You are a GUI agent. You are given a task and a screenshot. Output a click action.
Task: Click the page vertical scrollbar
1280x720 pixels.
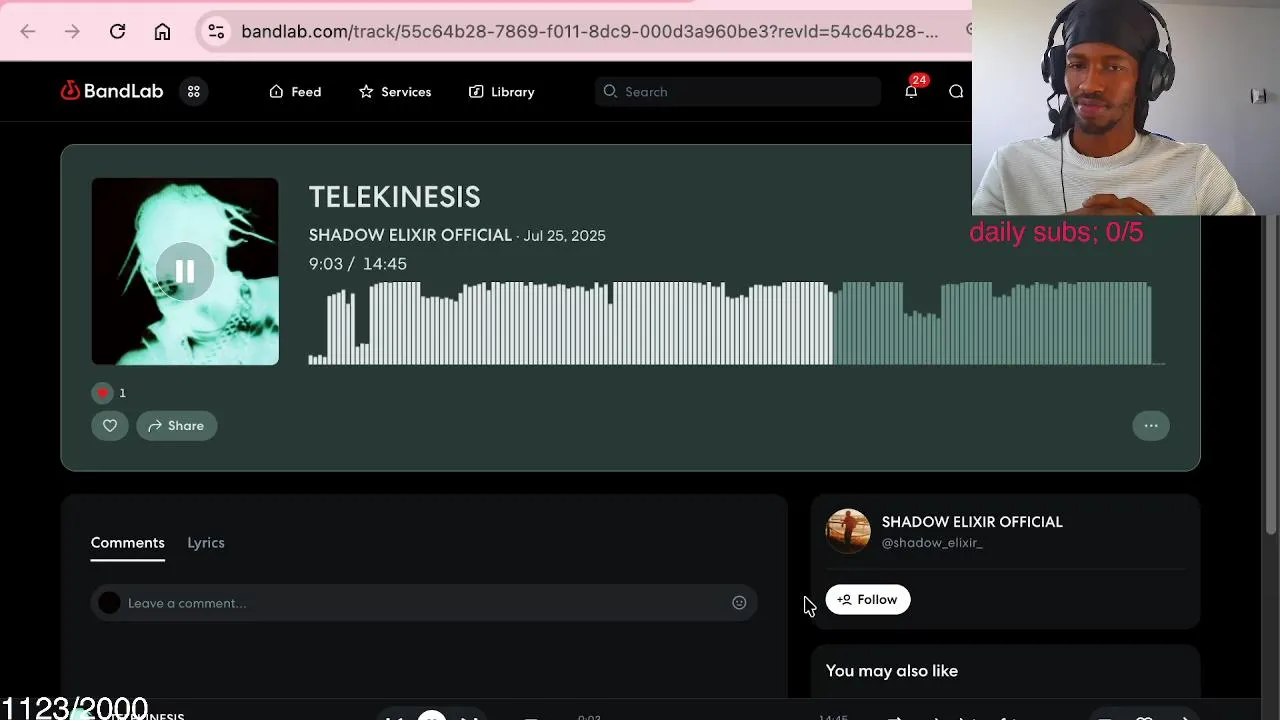[1271, 375]
